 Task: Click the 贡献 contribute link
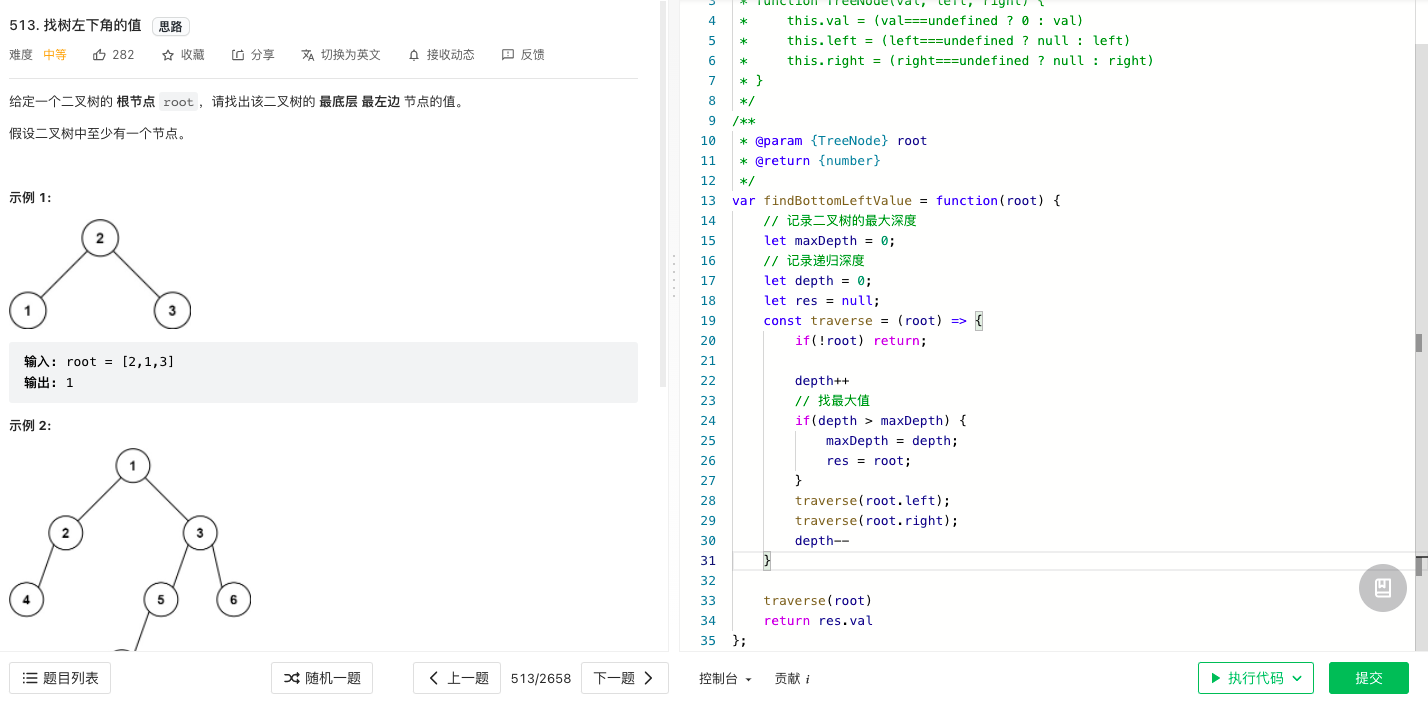tap(792, 678)
